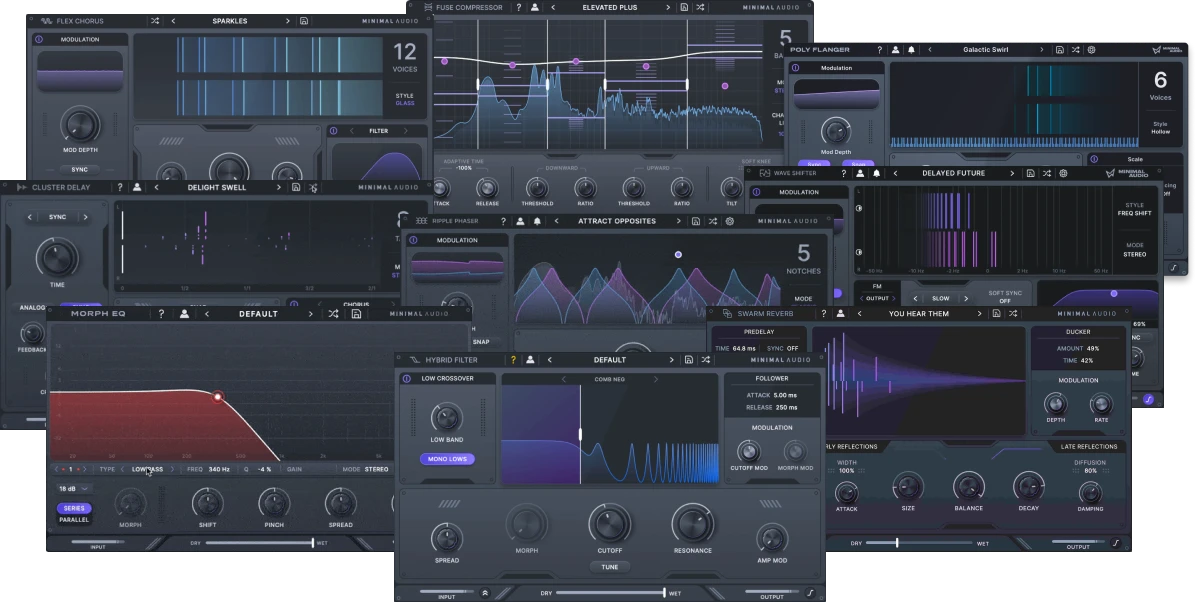Adjust the Swarm Reverb dry/wet slider
Image resolution: width=1196 pixels, height=602 pixels.
(918, 543)
